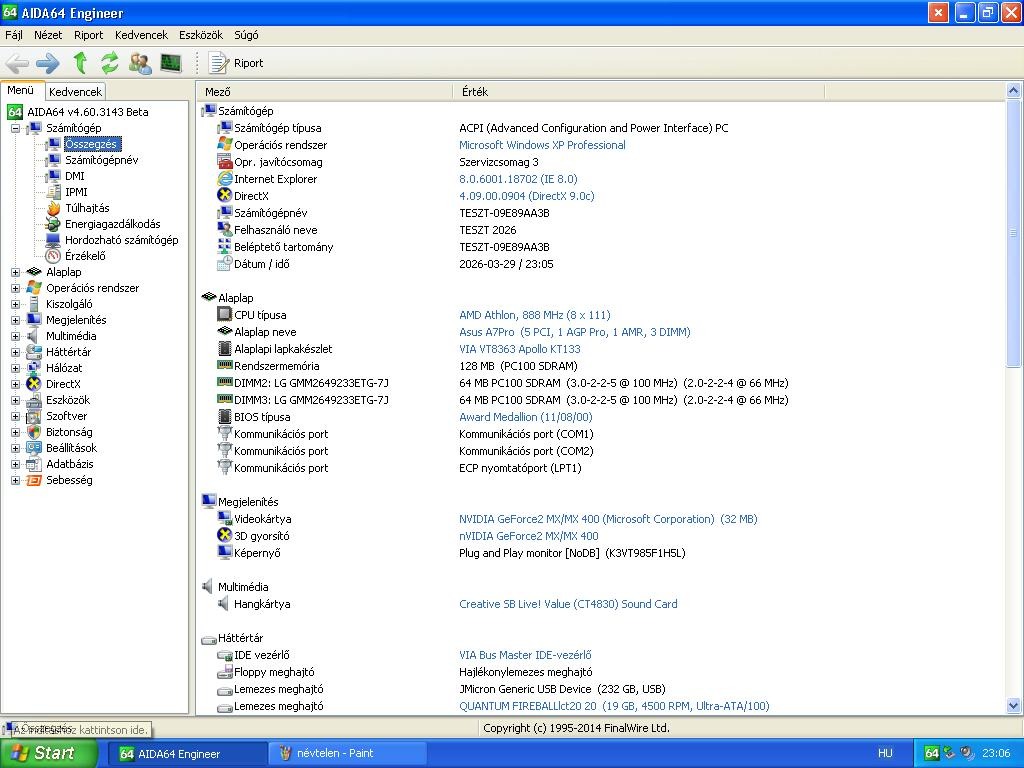
Task: Go back with the left arrow toolbar icon
Action: (17, 63)
